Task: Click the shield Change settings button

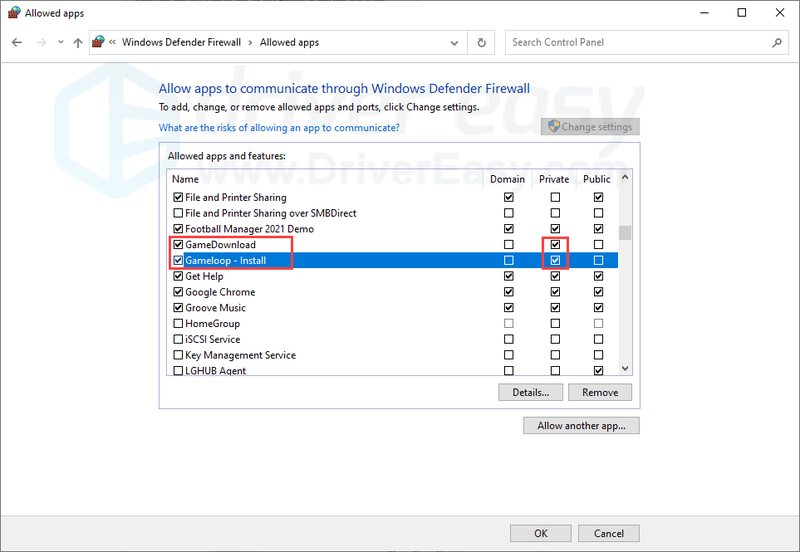Action: (590, 127)
